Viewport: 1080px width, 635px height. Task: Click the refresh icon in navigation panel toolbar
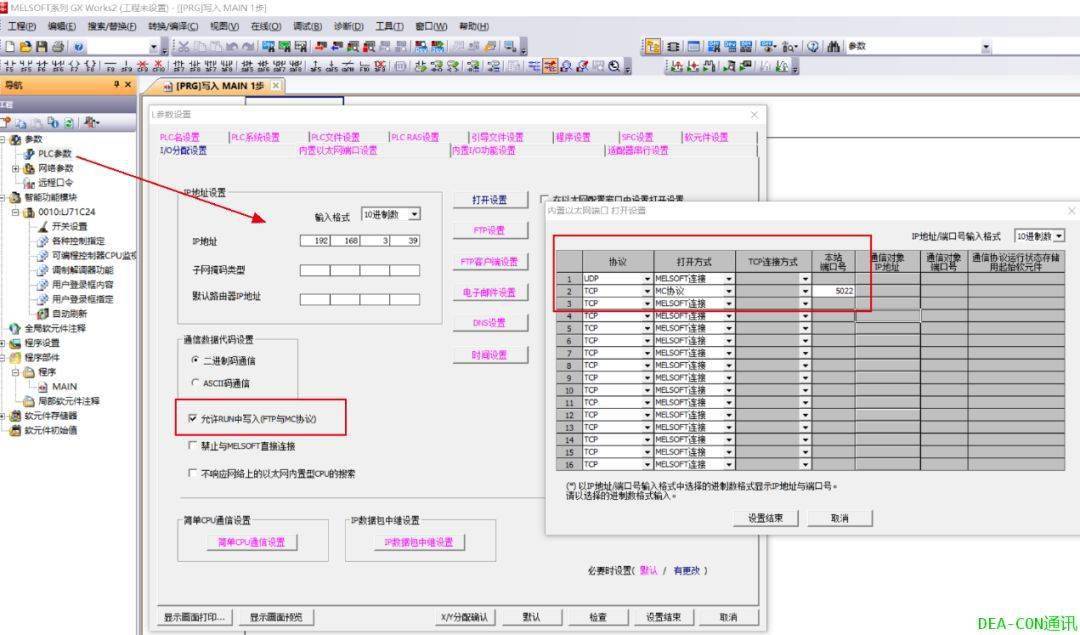click(x=68, y=123)
